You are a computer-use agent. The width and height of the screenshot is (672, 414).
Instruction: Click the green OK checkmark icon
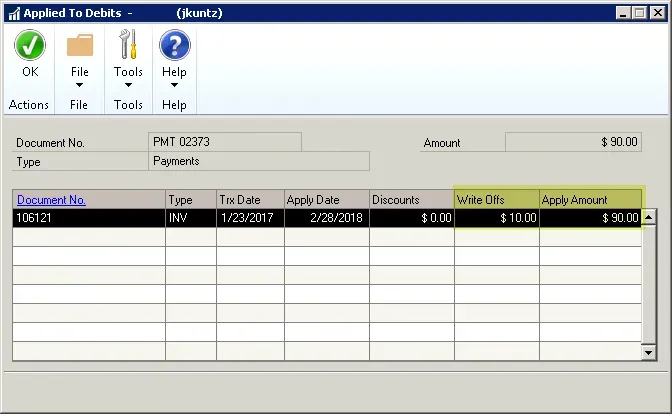click(x=30, y=46)
